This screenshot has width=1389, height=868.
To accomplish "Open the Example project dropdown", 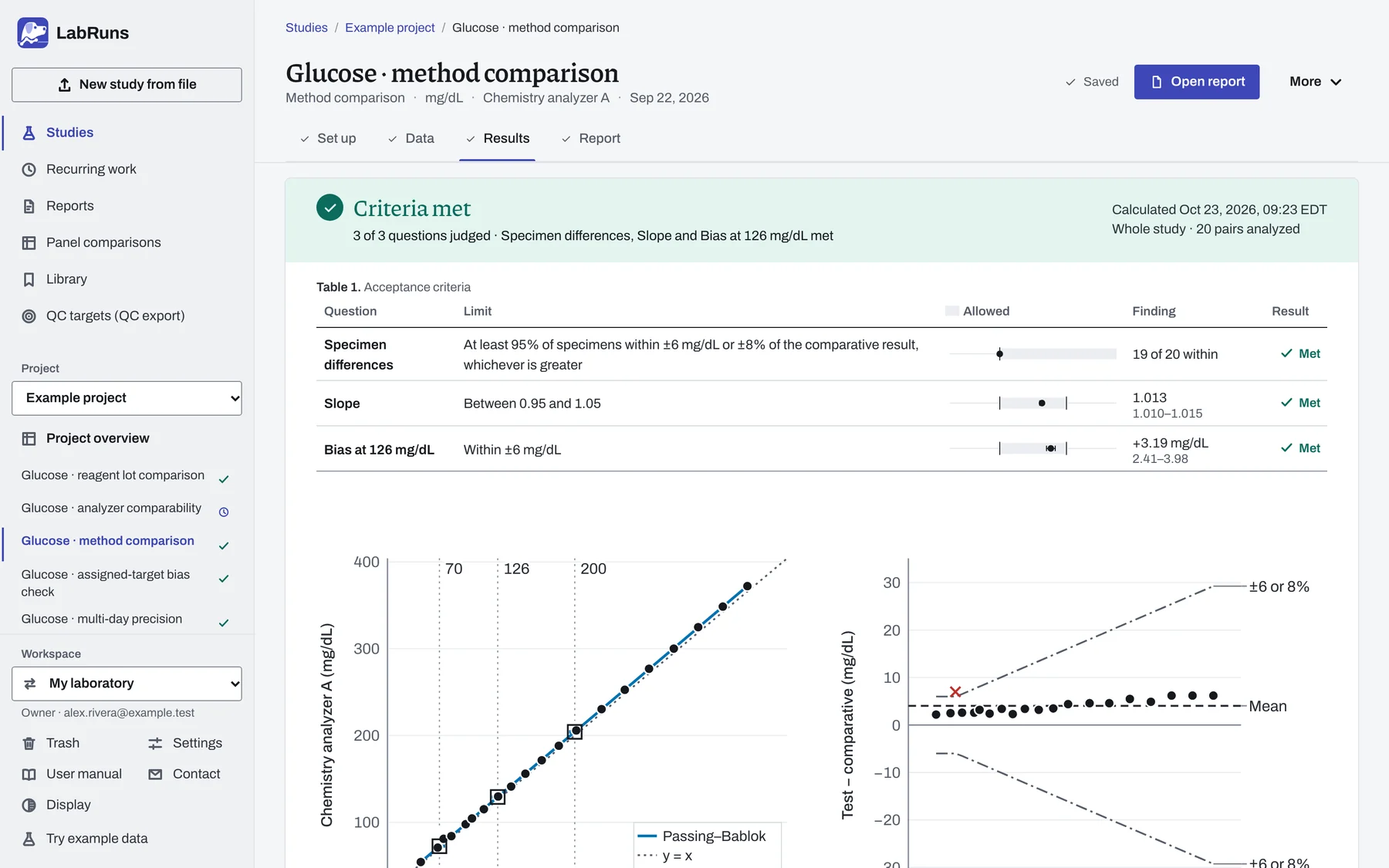I will point(127,398).
